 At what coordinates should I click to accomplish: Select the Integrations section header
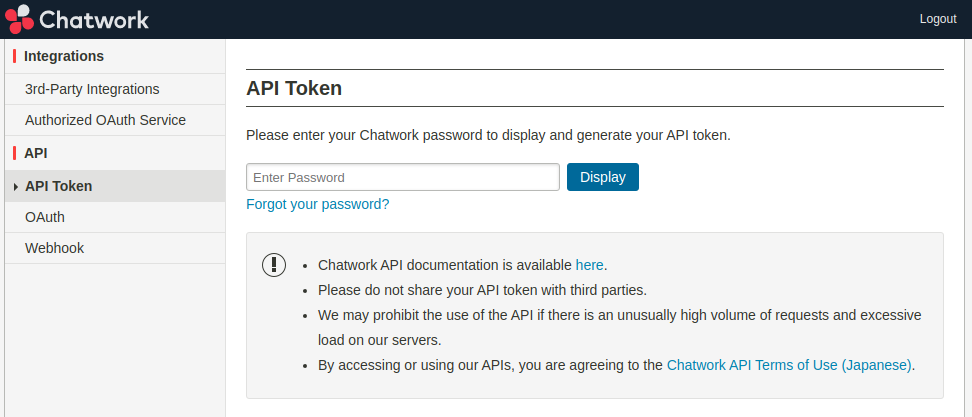(x=64, y=56)
